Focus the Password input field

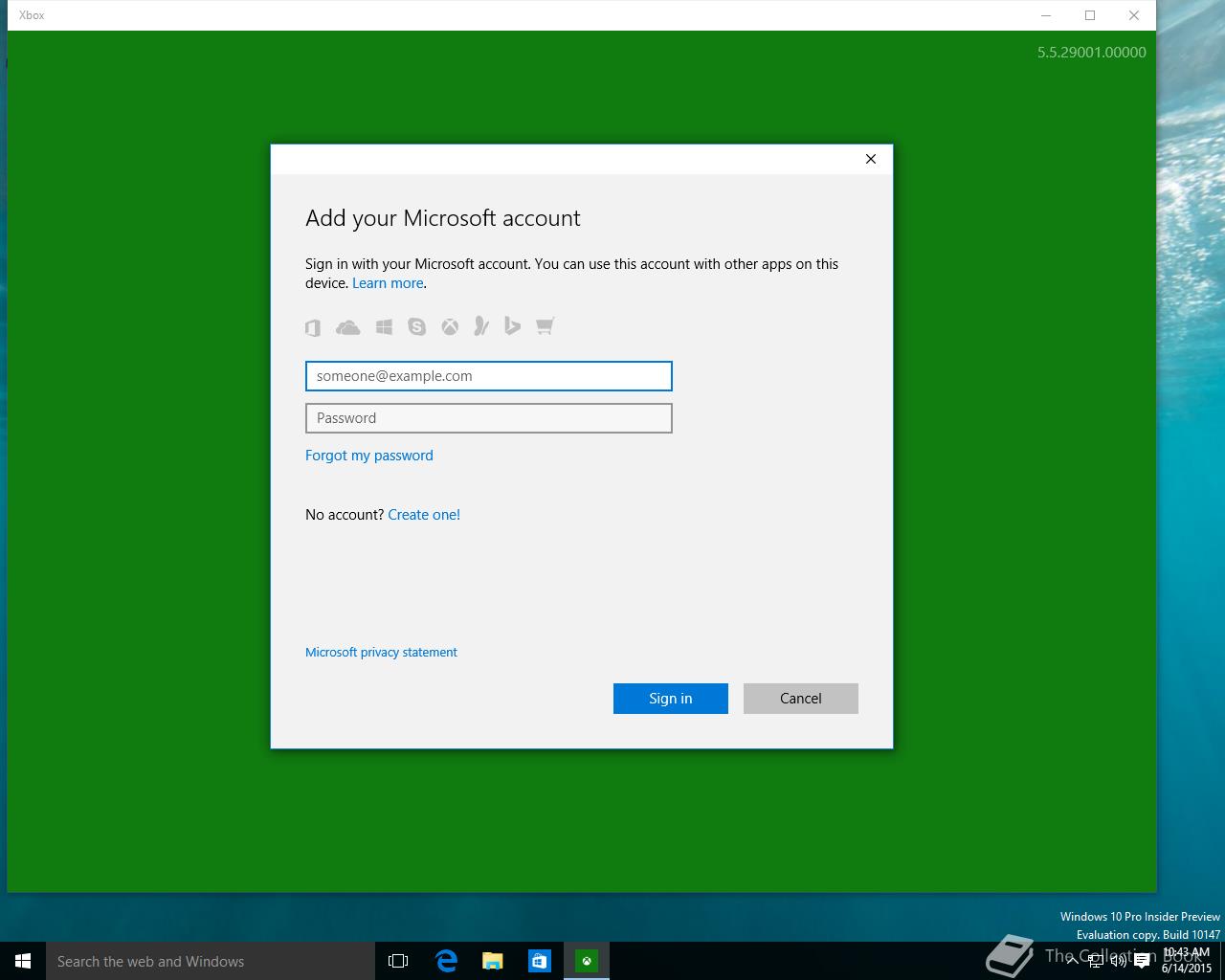click(x=489, y=418)
